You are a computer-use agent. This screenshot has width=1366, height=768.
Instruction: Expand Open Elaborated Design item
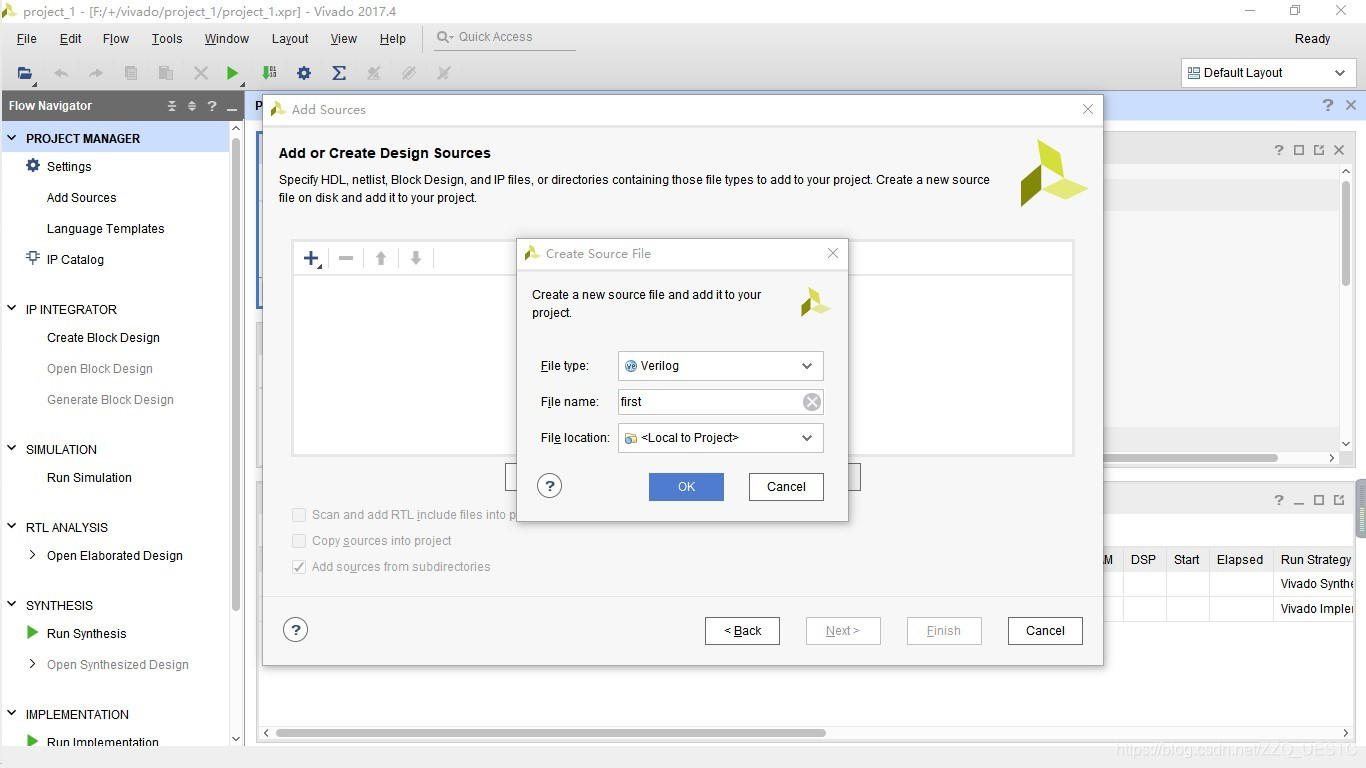(33, 555)
